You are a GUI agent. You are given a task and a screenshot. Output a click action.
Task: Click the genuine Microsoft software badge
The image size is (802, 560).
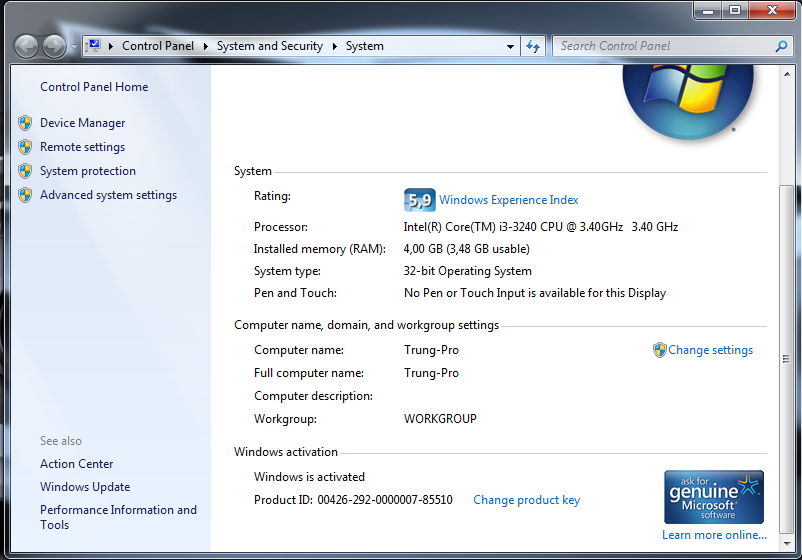coord(714,497)
